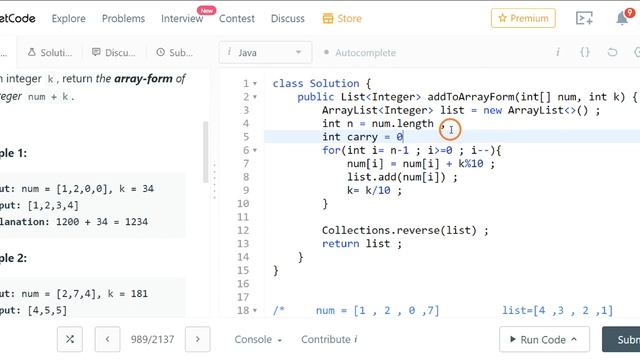Click 'Collections.reverse(list) ;' on line 12
The width and height of the screenshot is (640, 360).
pos(405,231)
